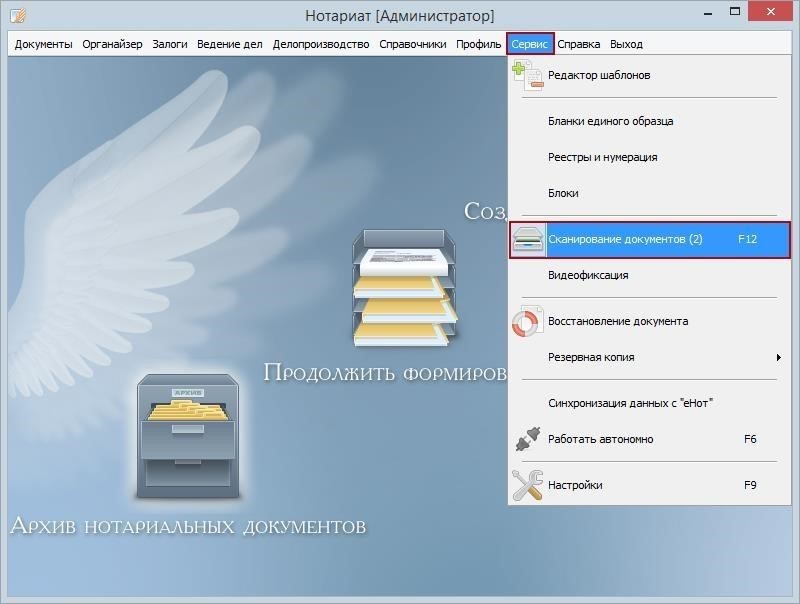The image size is (800, 604).
Task: Open the Ведение дел menu
Action: (230, 44)
